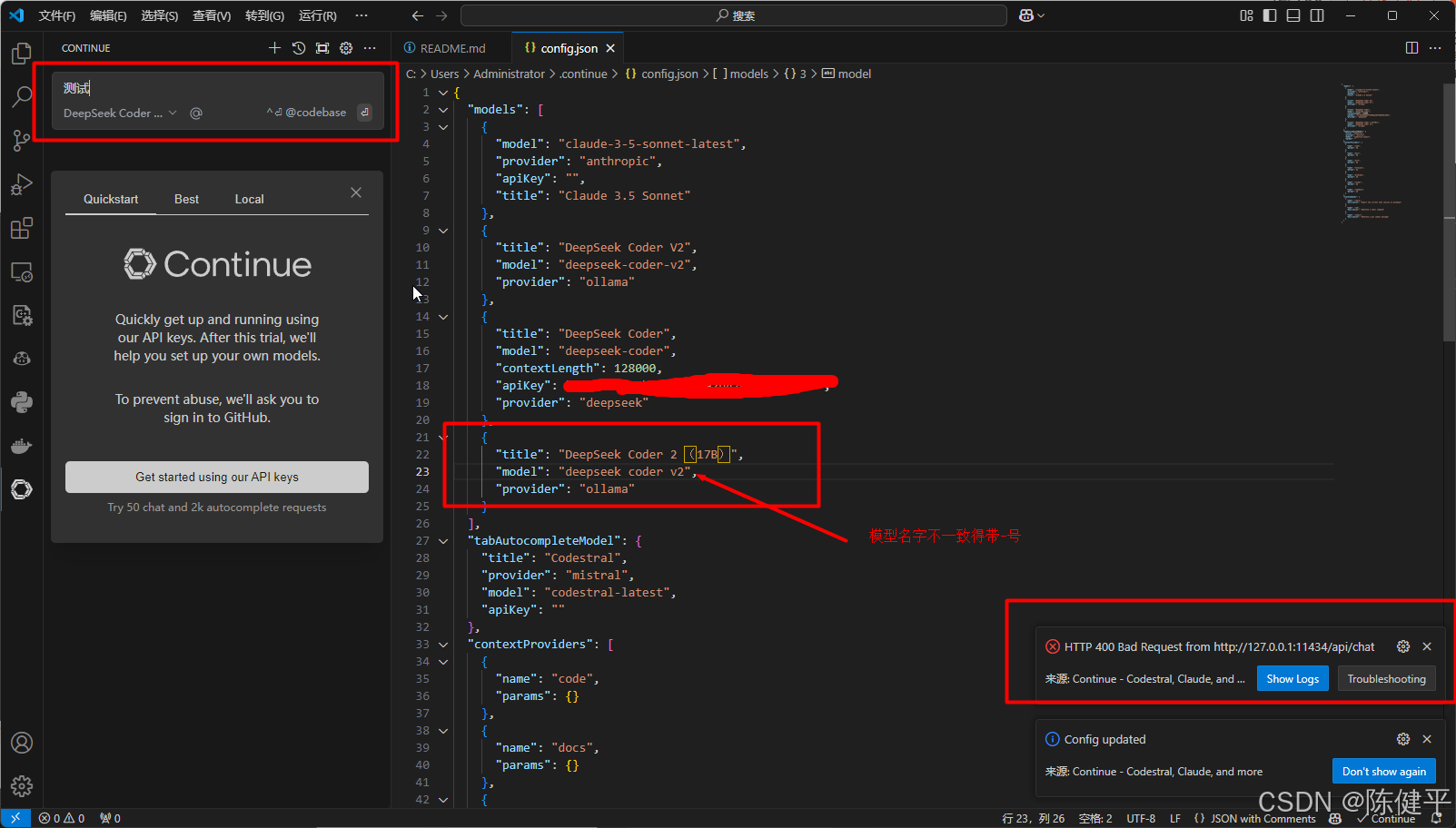Go forward with the navigation arrow
Screen dimensions: 1456x828
441,15
